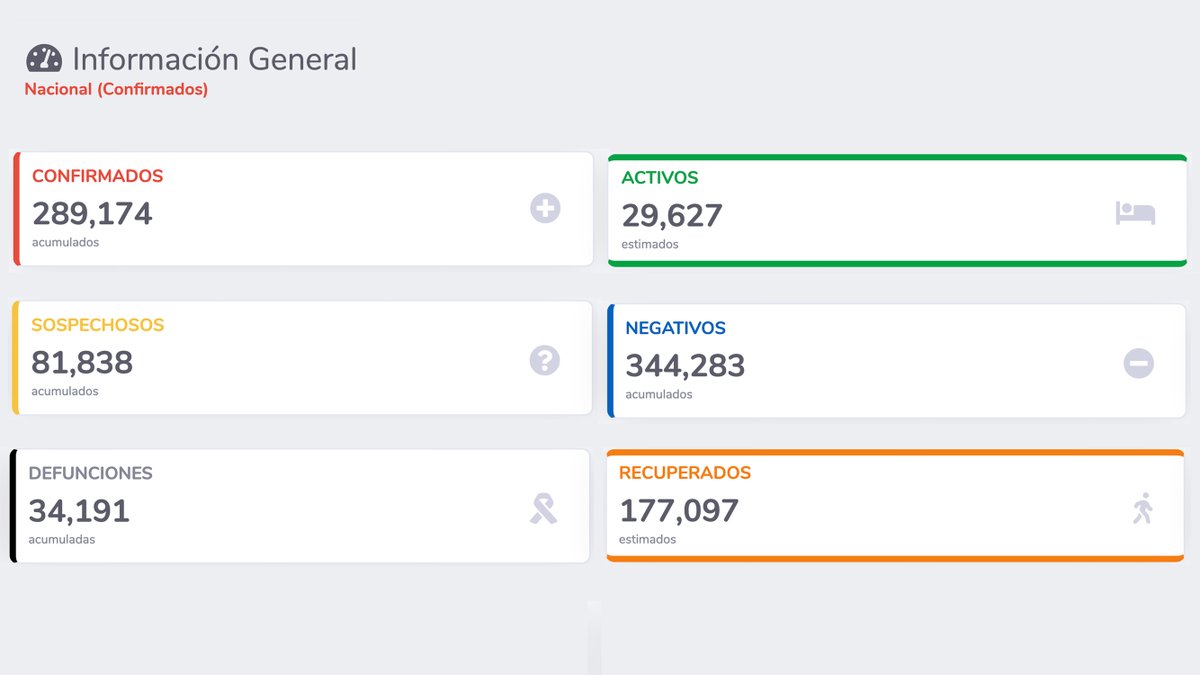
Task: Click the active cases number 29,627
Action: tap(672, 215)
